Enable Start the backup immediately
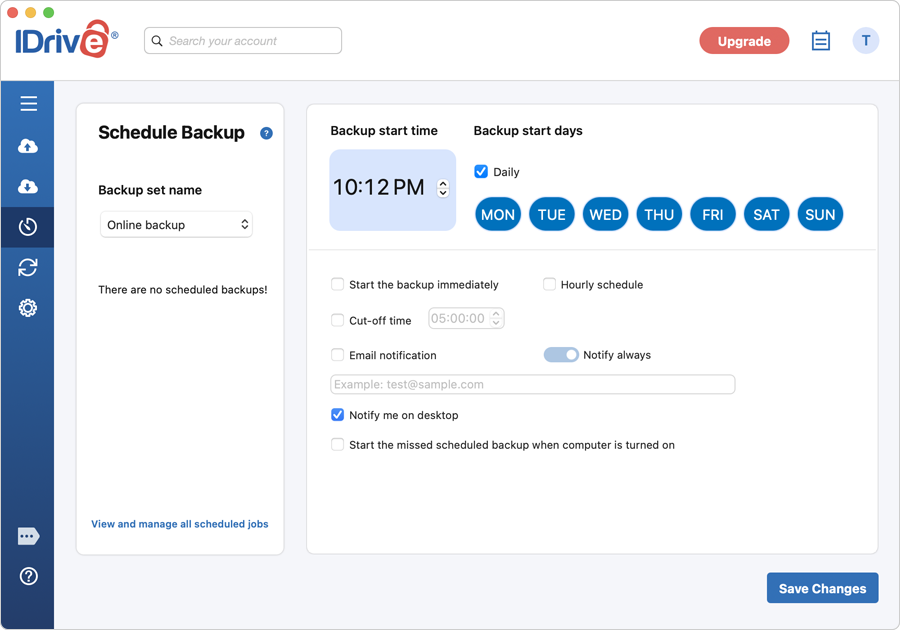The height and width of the screenshot is (630, 900). (x=338, y=285)
